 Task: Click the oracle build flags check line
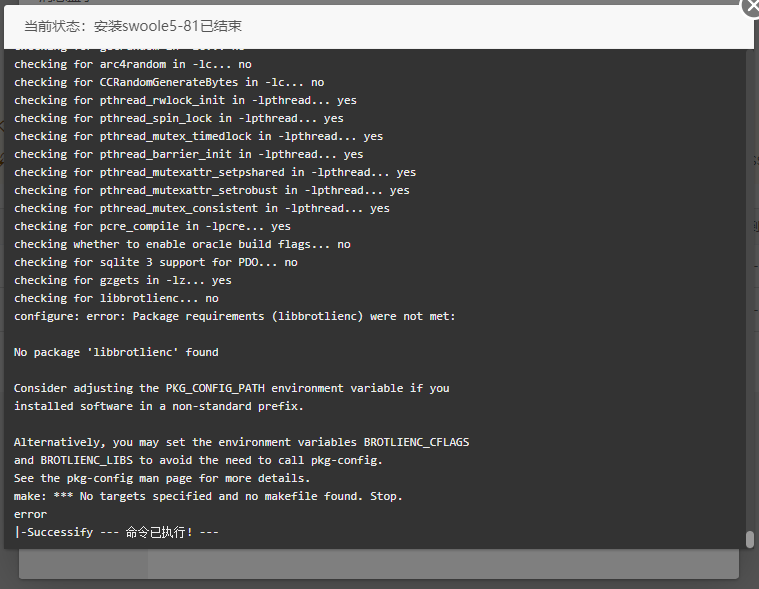(x=182, y=244)
